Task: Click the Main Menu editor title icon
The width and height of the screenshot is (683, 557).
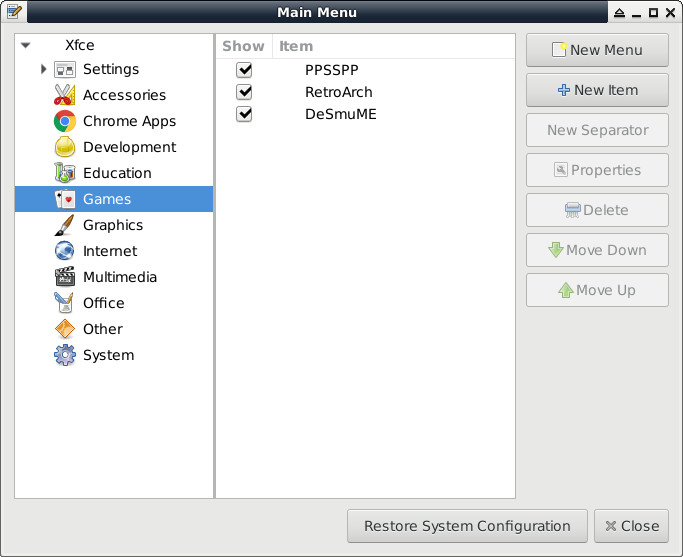Action: click(x=14, y=11)
